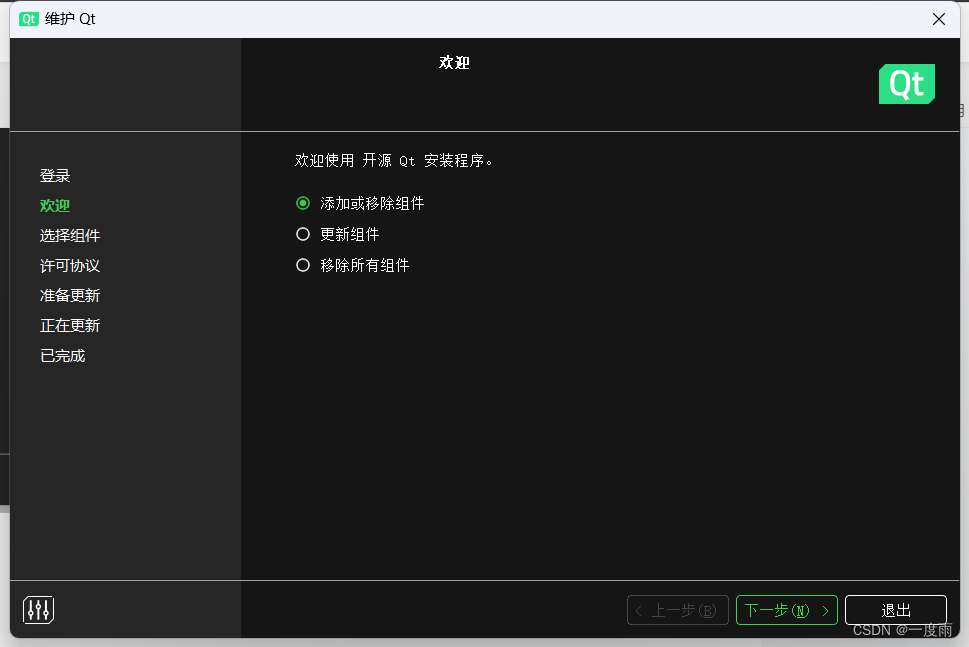This screenshot has height=647, width=969.
Task: Click the small Qt icon in title bar
Action: (28, 19)
